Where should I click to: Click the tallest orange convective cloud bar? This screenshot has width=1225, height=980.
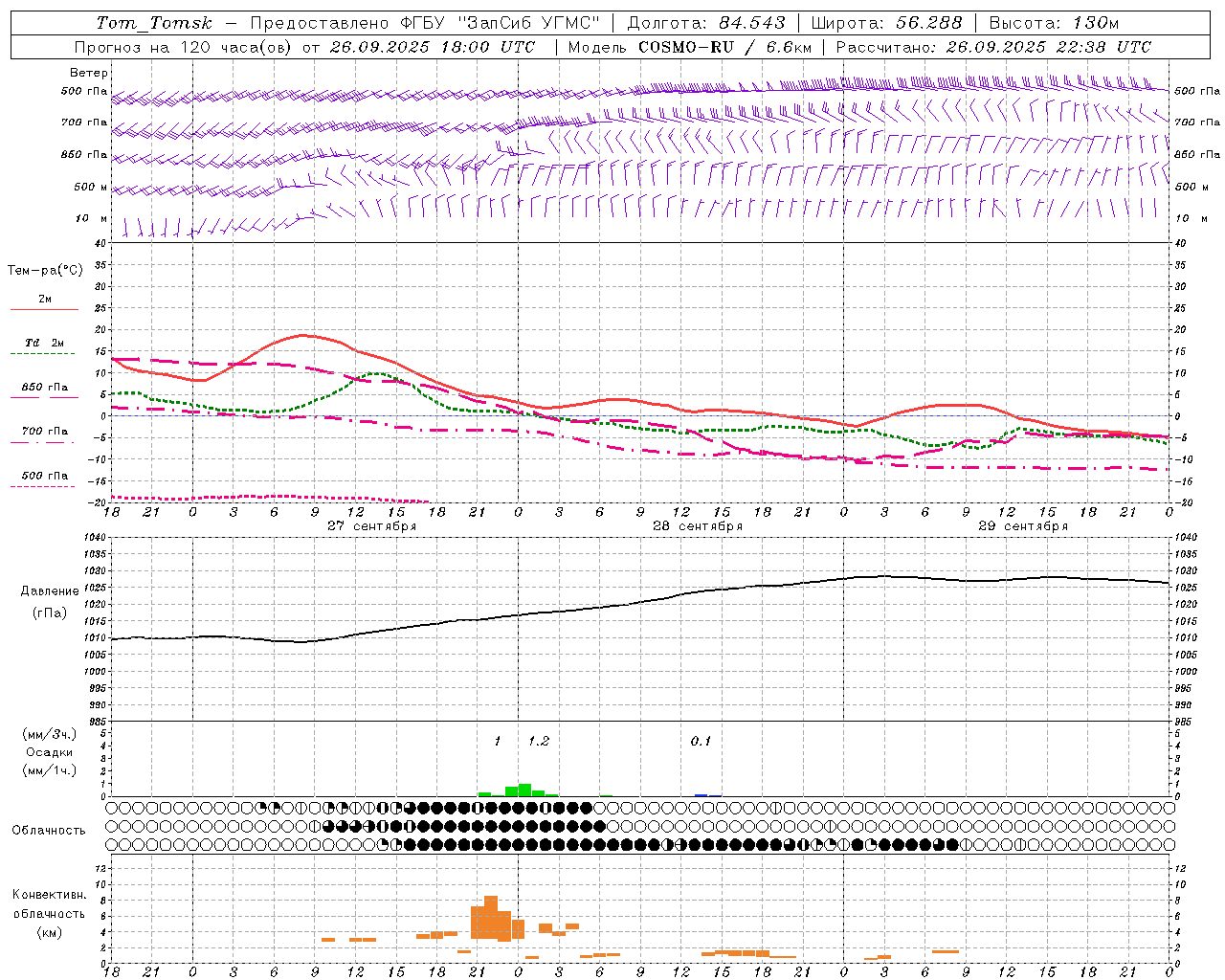(491, 917)
